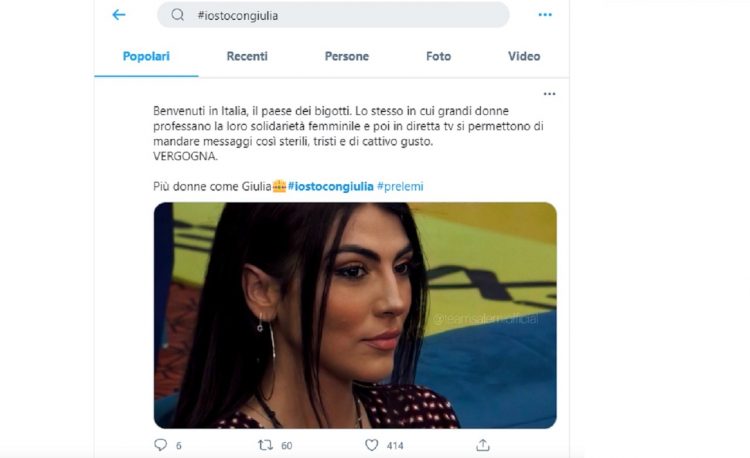The height and width of the screenshot is (458, 750).
Task: Show the Foto tab
Action: [438, 56]
